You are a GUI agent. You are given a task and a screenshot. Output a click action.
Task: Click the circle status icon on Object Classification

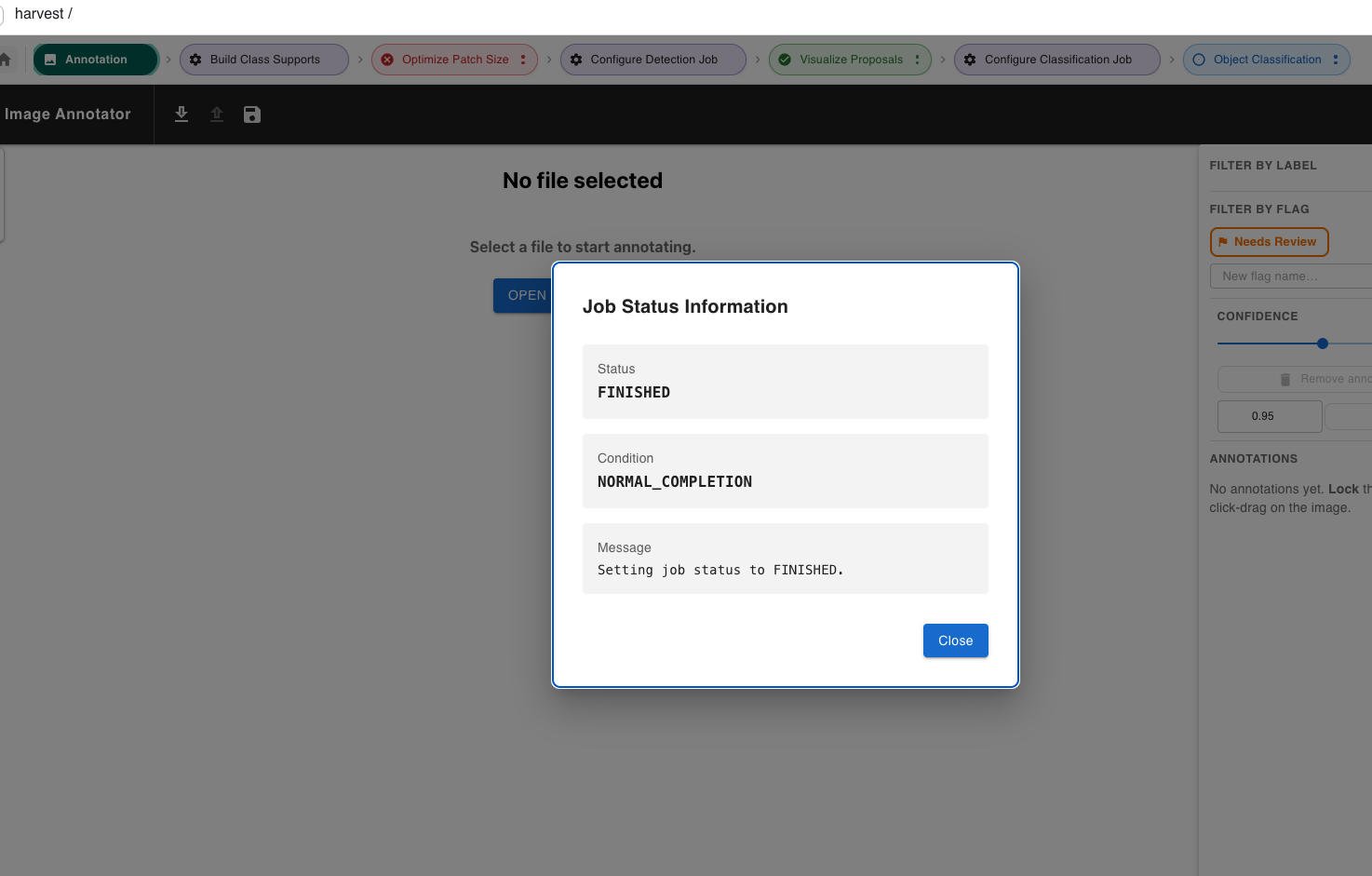[1199, 60]
